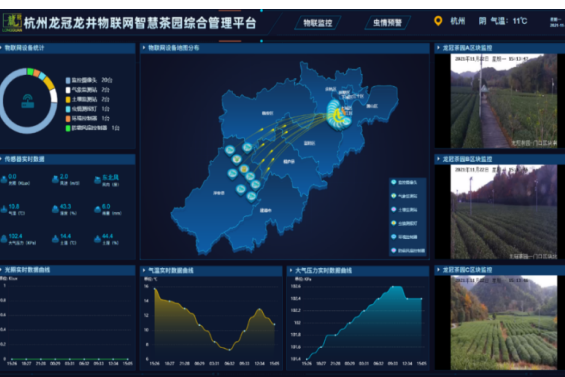
Task: Expand the 物联网设备统计 panel header triangle
Action: (1, 48)
